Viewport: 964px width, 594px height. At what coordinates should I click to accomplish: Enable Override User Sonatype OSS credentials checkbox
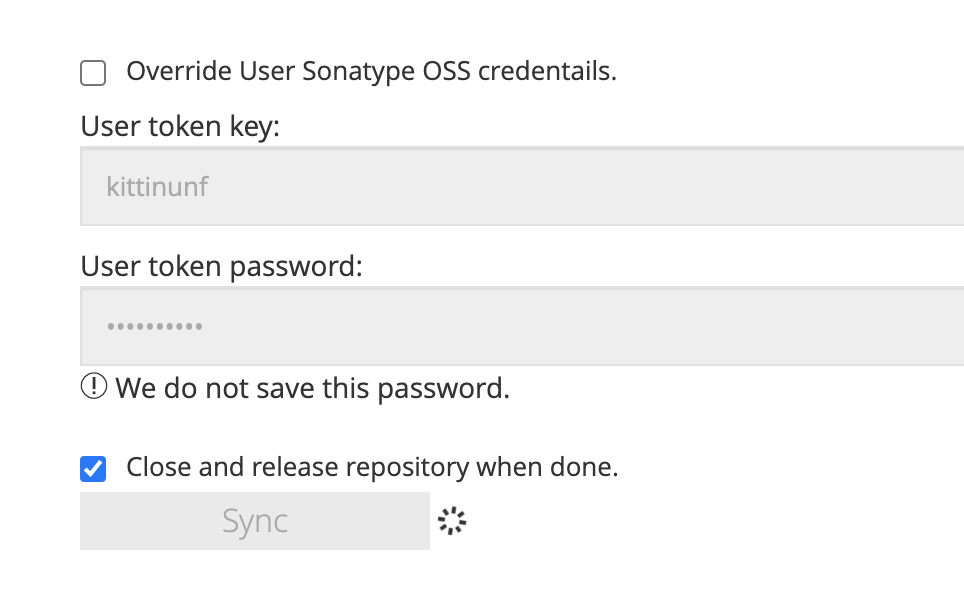point(93,73)
